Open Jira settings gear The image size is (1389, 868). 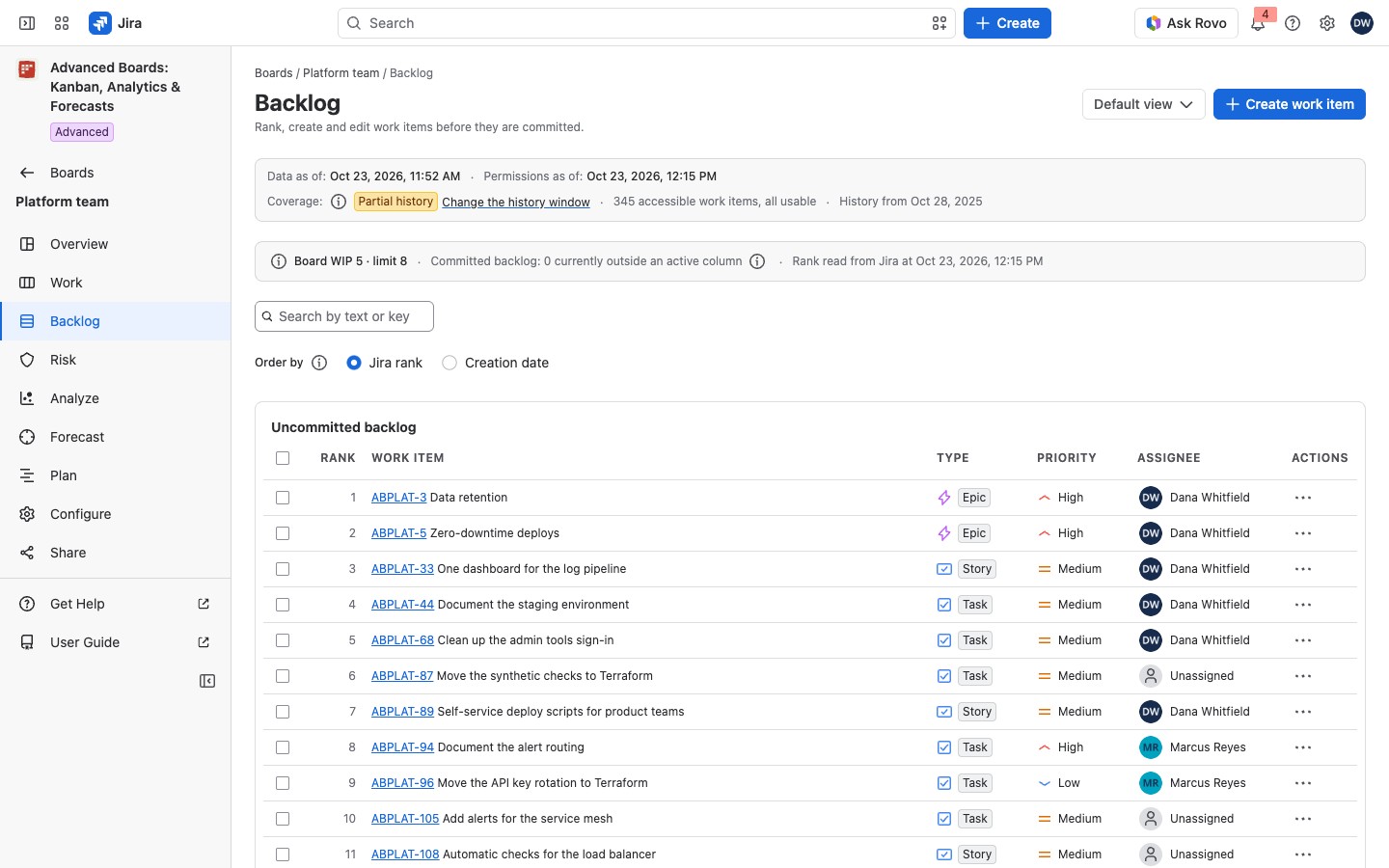pos(1327,23)
